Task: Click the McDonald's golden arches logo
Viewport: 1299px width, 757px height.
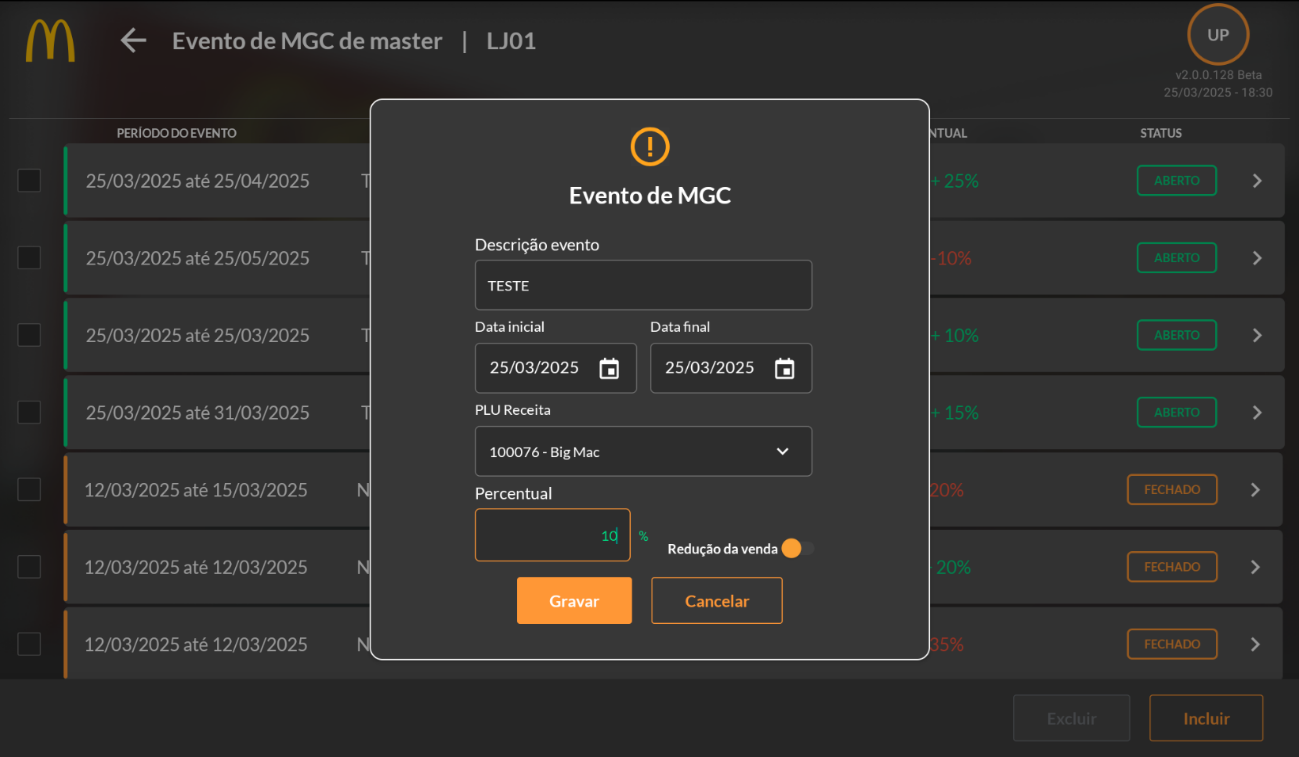Action: (x=50, y=41)
